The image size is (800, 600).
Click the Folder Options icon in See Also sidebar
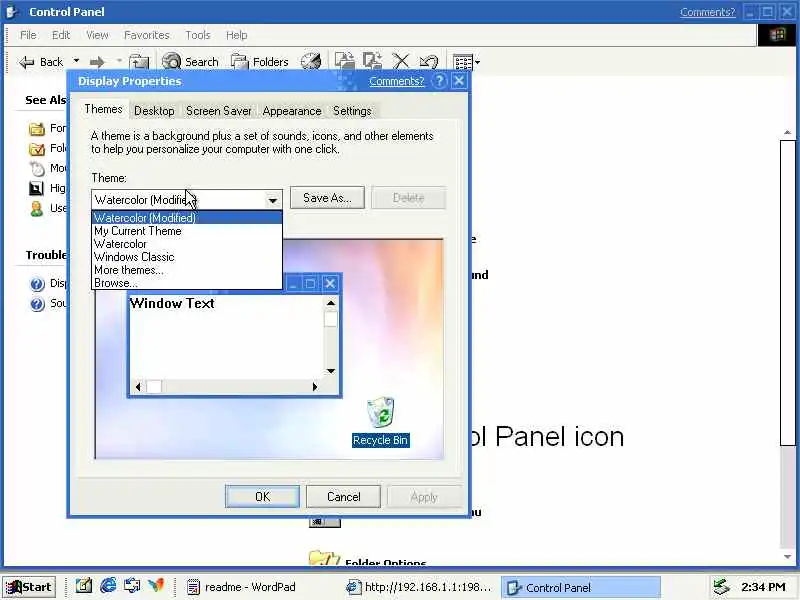point(37,148)
